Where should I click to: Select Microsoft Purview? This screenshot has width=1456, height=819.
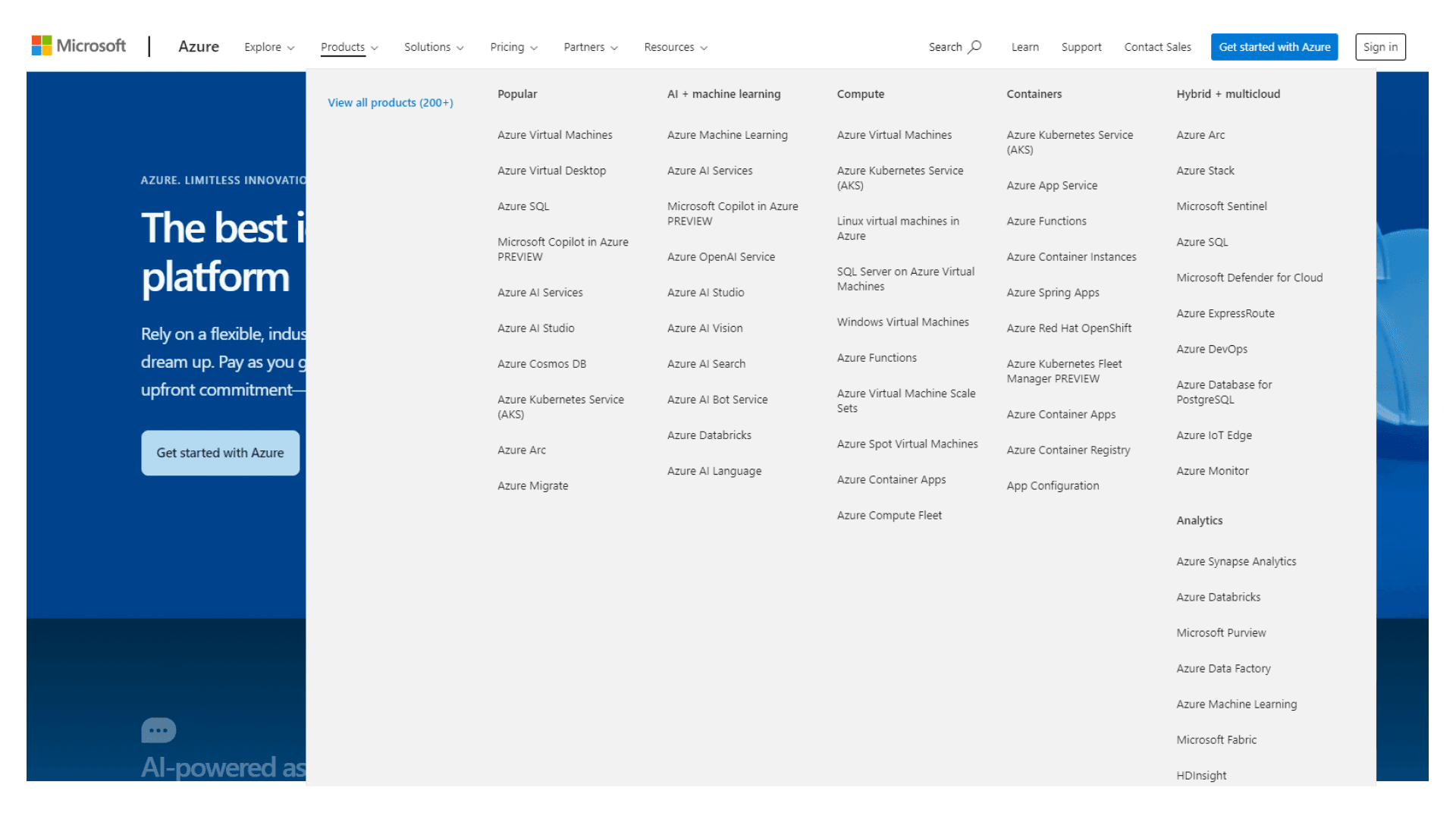pos(1221,633)
